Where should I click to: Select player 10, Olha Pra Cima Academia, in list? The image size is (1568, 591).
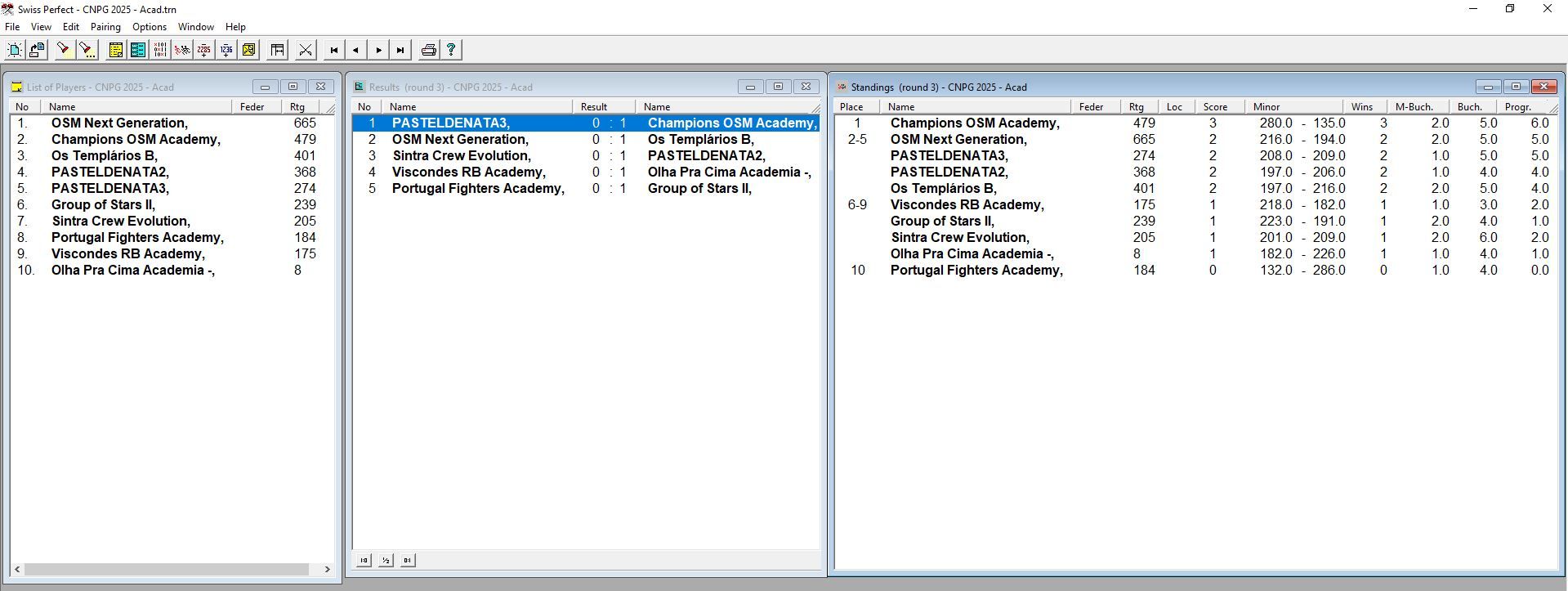point(172,270)
